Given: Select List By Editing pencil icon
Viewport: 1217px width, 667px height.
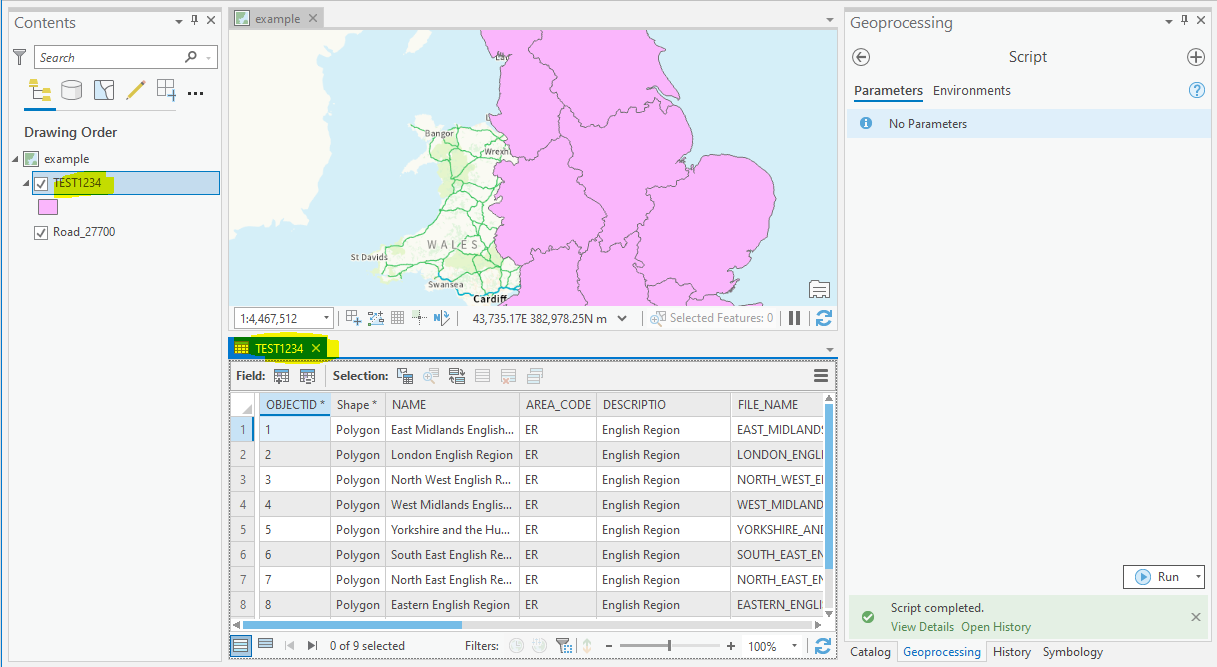Looking at the screenshot, I should click(135, 91).
